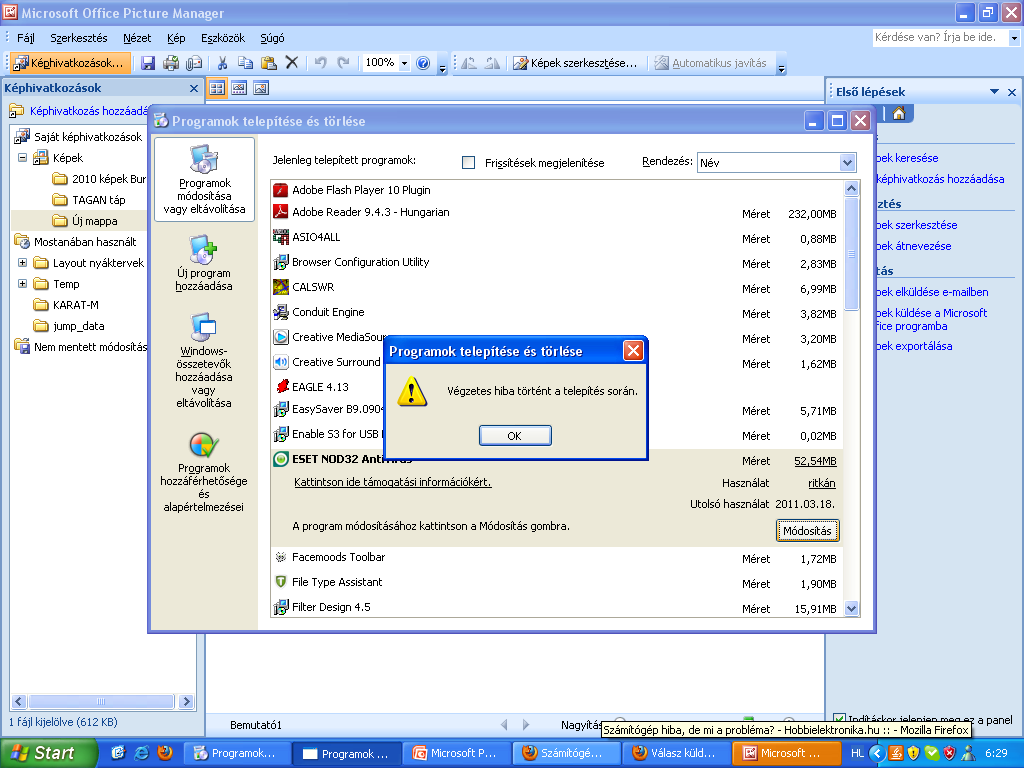Open the Rendezés sort dropdown

[x=847, y=163]
